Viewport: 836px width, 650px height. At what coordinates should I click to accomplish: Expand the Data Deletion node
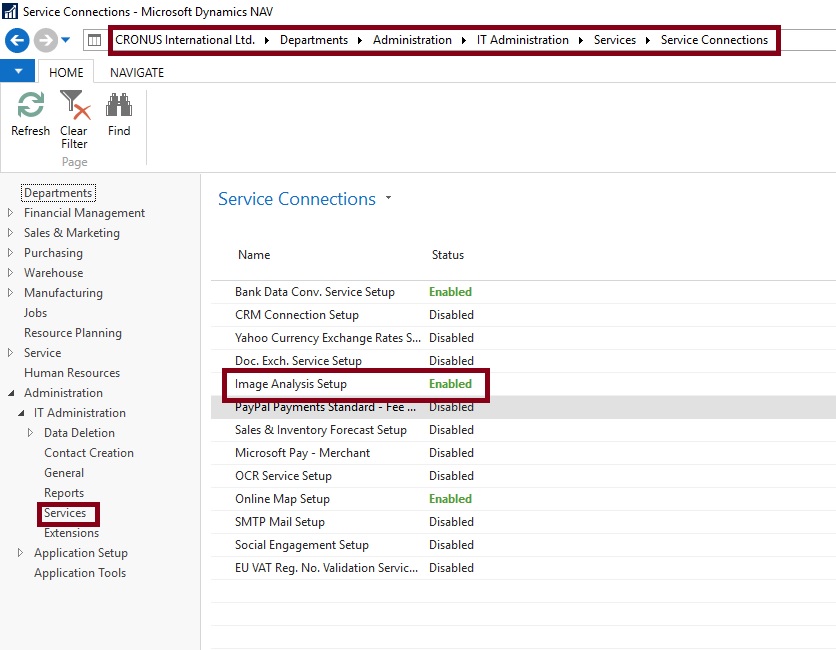(31, 433)
